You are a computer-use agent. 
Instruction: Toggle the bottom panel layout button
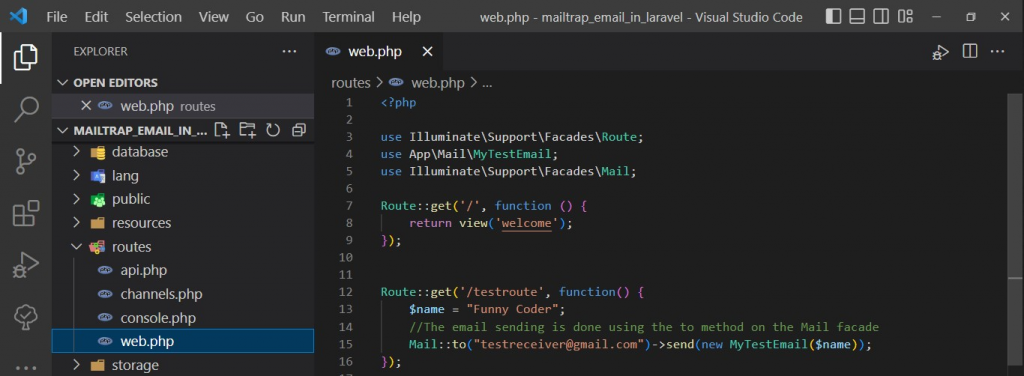(x=857, y=17)
